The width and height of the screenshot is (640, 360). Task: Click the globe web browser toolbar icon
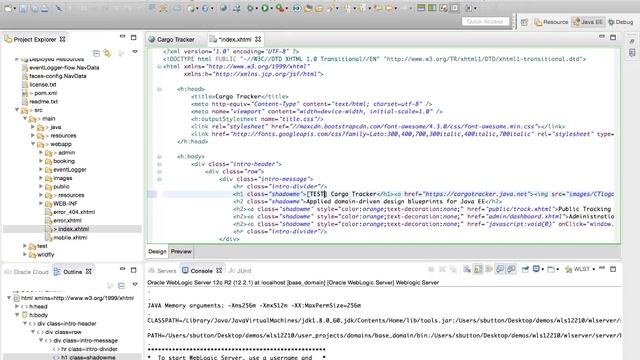tap(223, 8)
